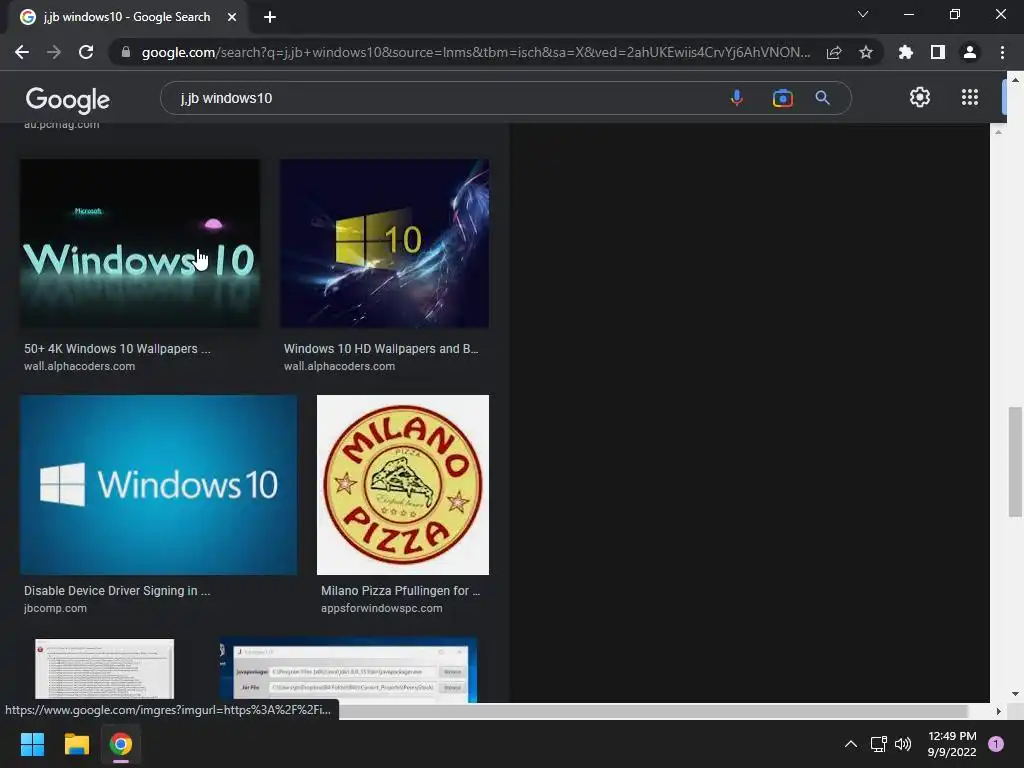
Task: Open File Explorer from taskbar
Action: (x=76, y=744)
